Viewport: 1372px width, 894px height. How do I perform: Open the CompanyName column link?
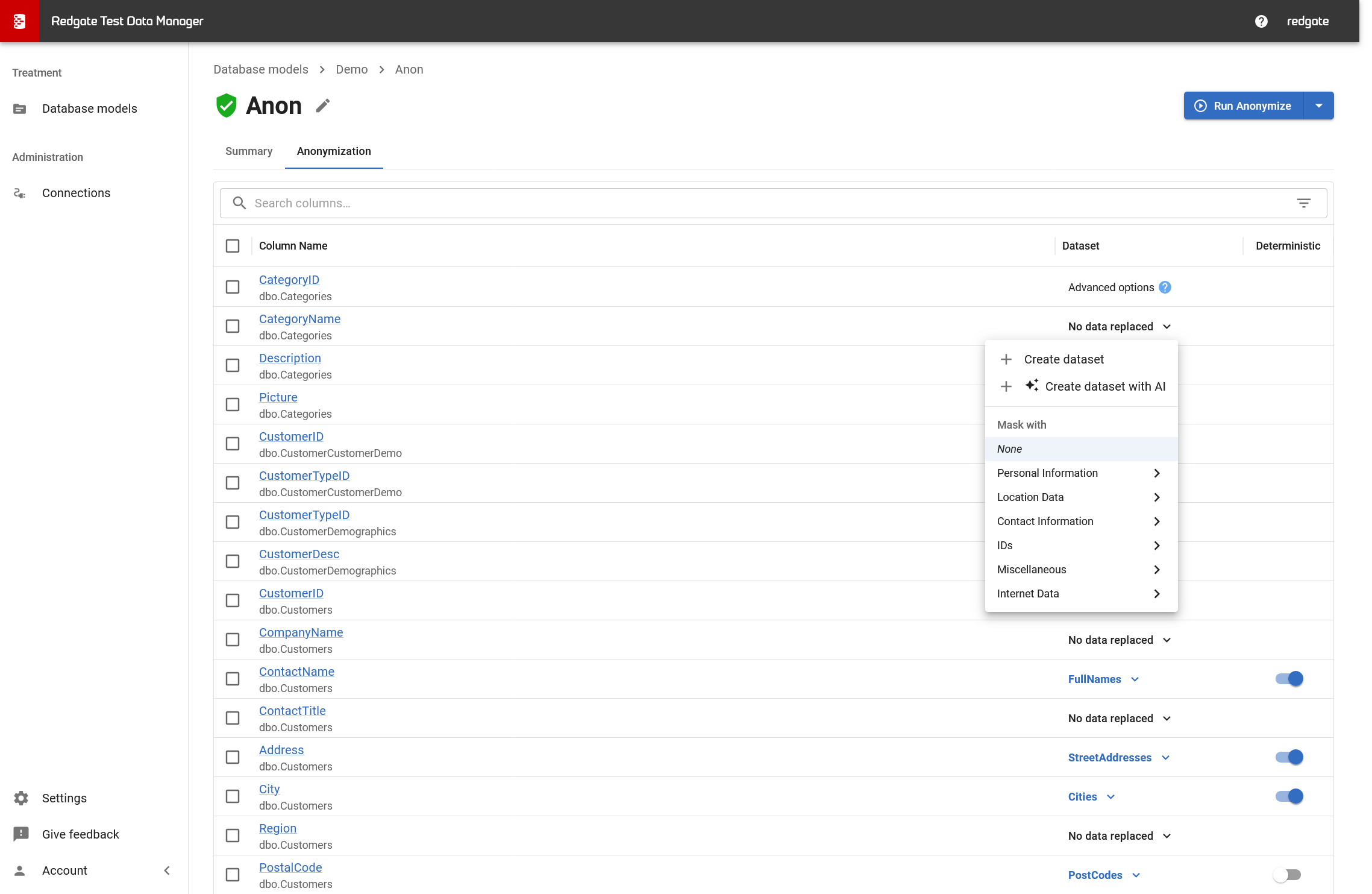click(x=301, y=632)
